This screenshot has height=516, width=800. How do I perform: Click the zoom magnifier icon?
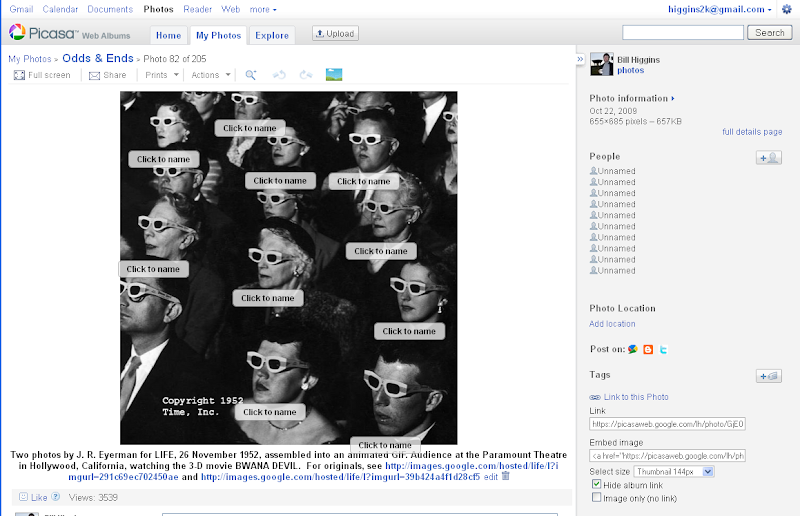click(251, 75)
